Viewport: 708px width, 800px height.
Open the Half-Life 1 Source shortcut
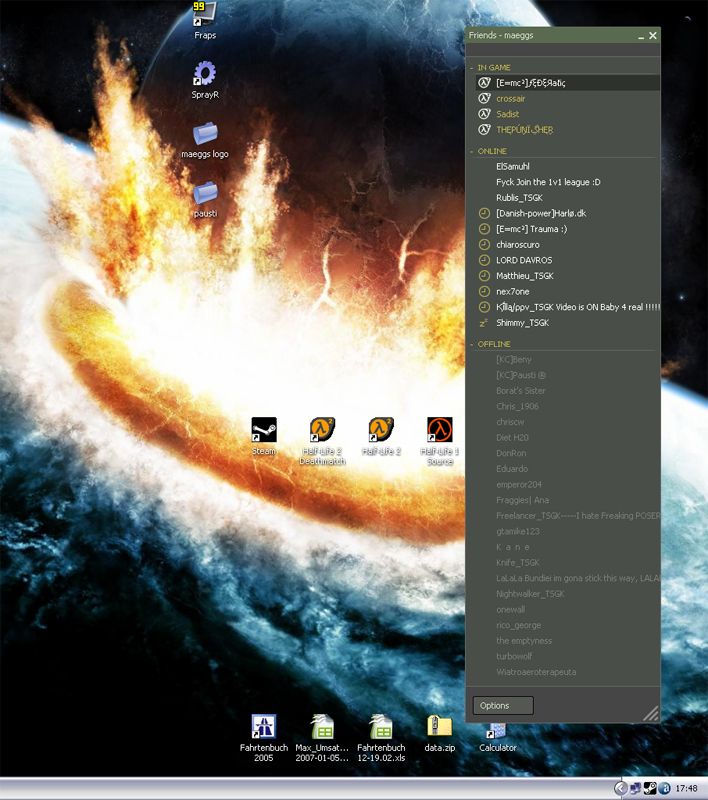(x=440, y=430)
